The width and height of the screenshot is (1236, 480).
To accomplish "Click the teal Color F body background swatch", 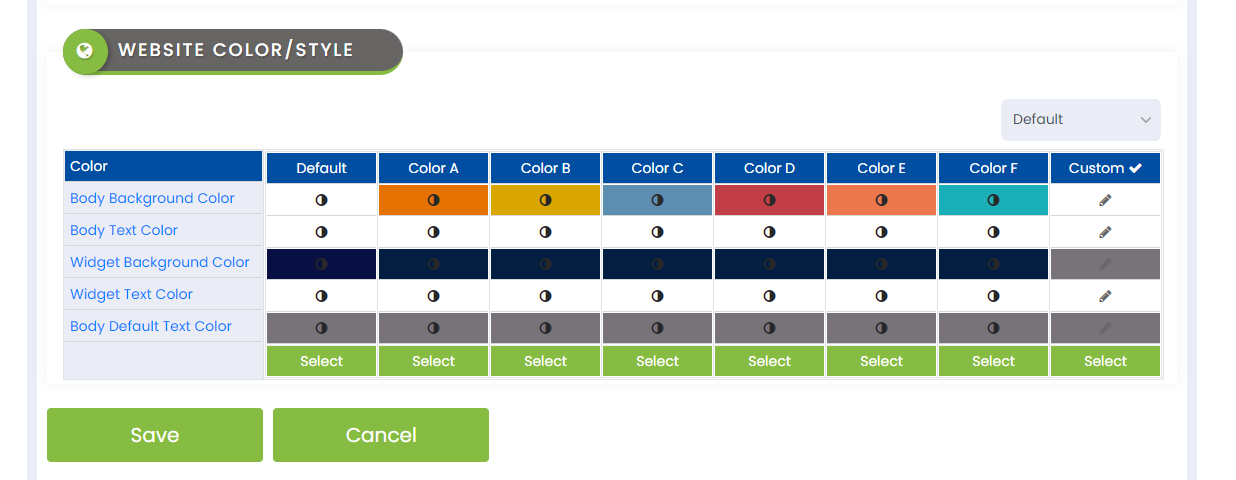I will click(993, 200).
